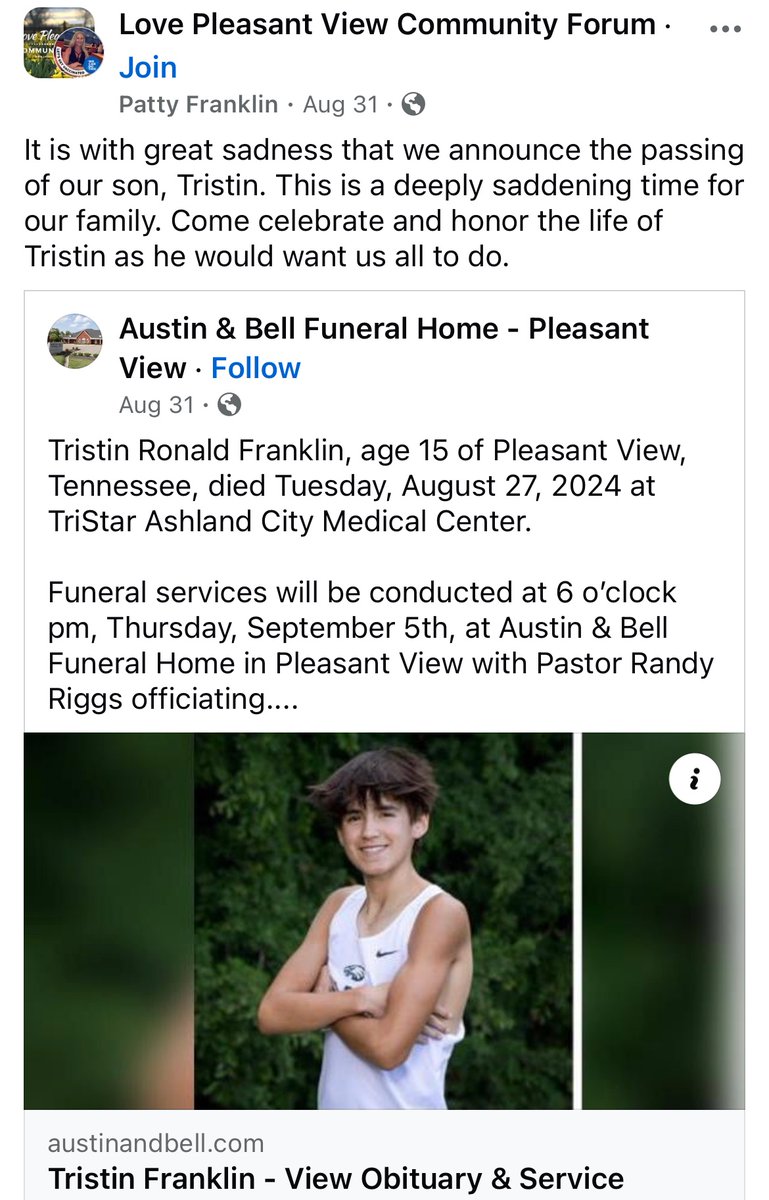Open Love Pleasant View Community Forum group title
This screenshot has height=1200, width=769.
point(388,25)
